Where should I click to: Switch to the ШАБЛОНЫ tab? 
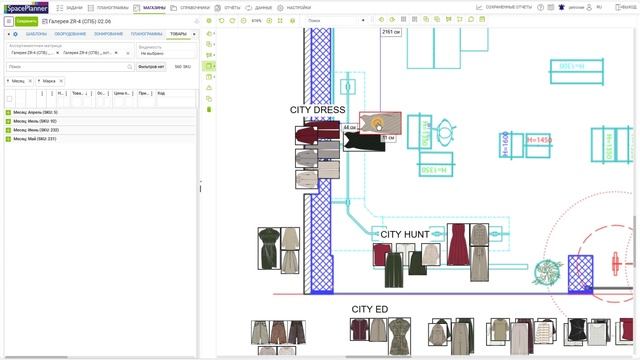point(36,34)
